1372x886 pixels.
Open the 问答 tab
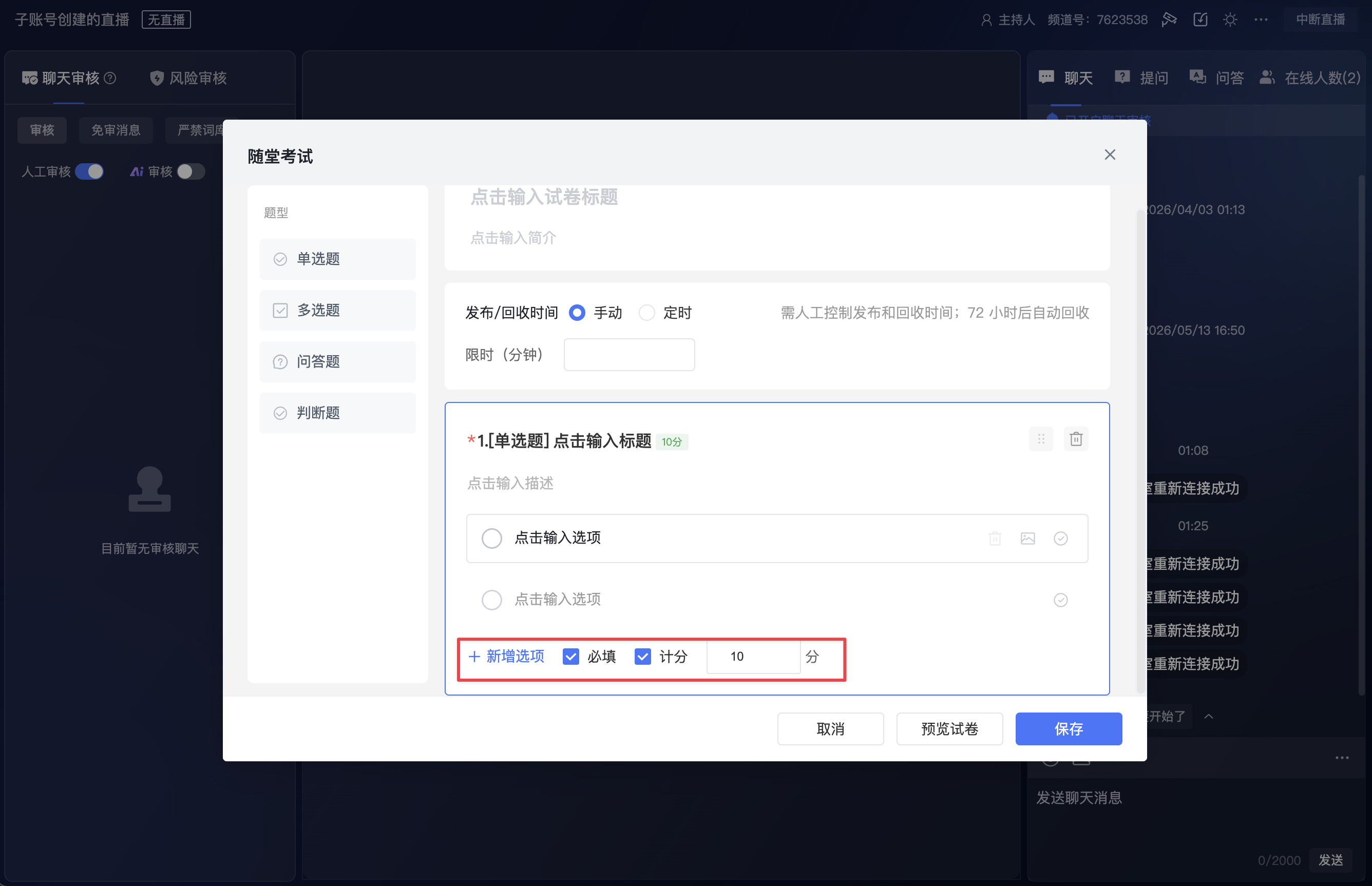point(1216,78)
